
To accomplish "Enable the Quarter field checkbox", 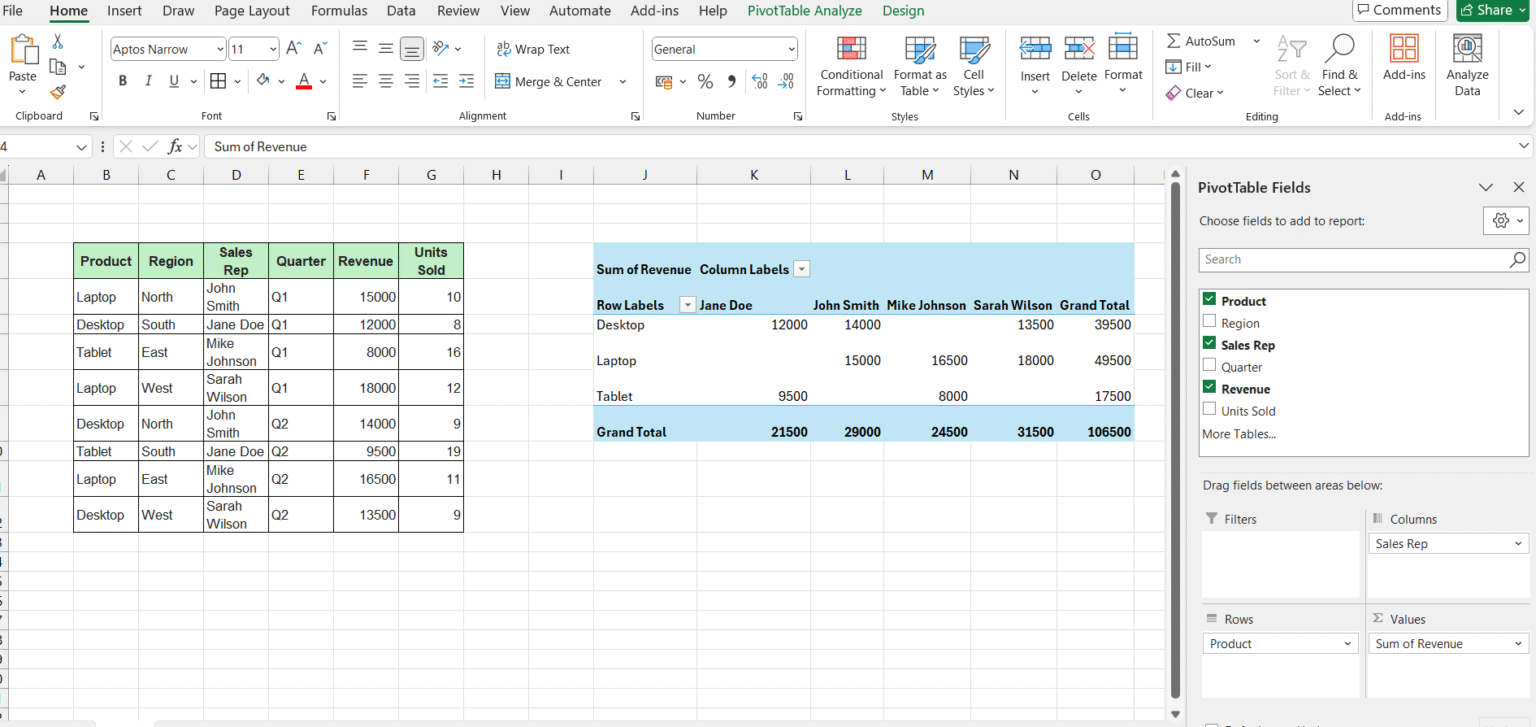I will pos(1209,366).
